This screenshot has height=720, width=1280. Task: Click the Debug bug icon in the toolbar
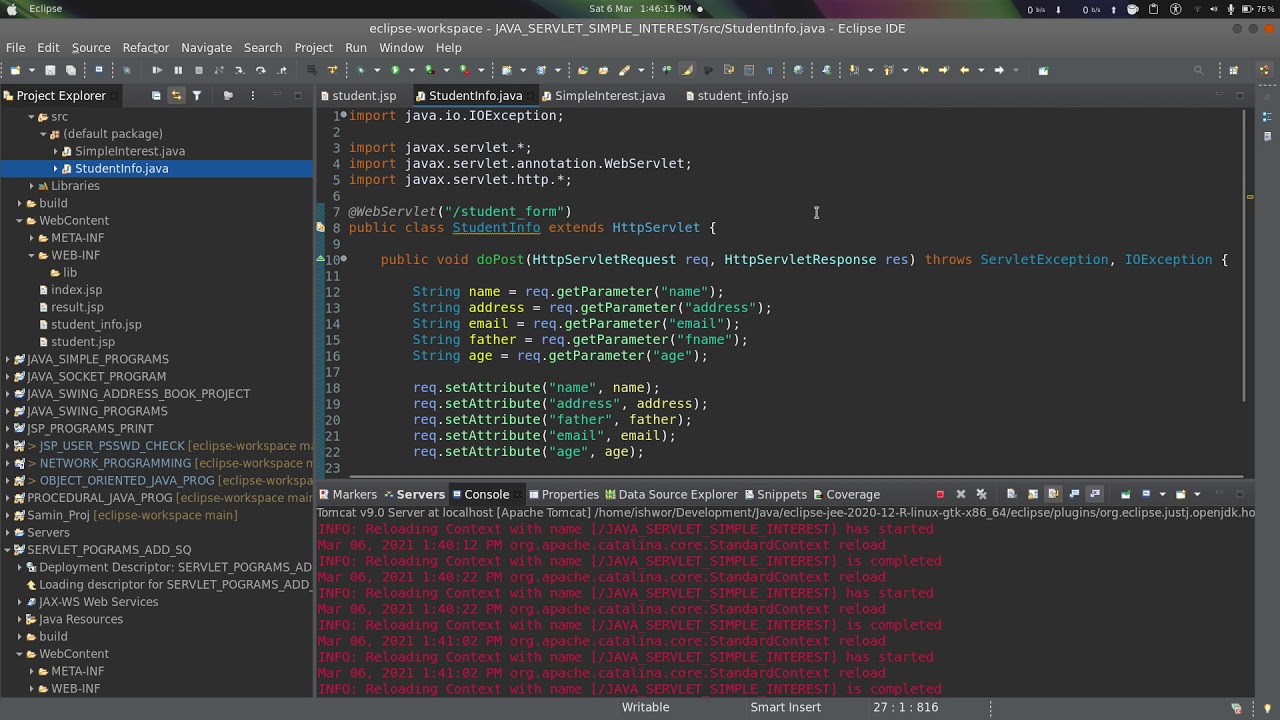[x=361, y=70]
